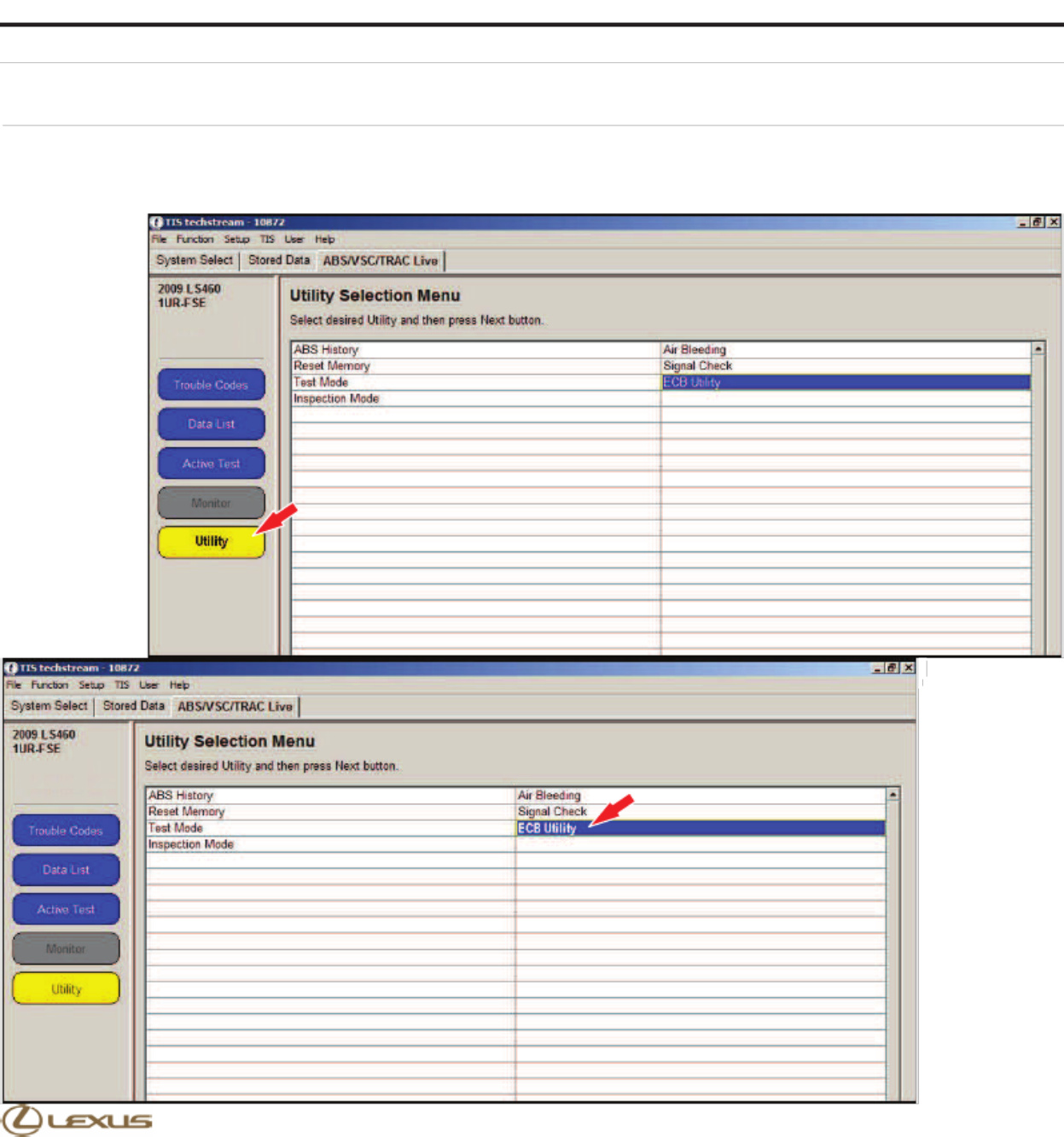Click yellow Utility button in lower window
This screenshot has width=1064, height=1137.
point(66,989)
